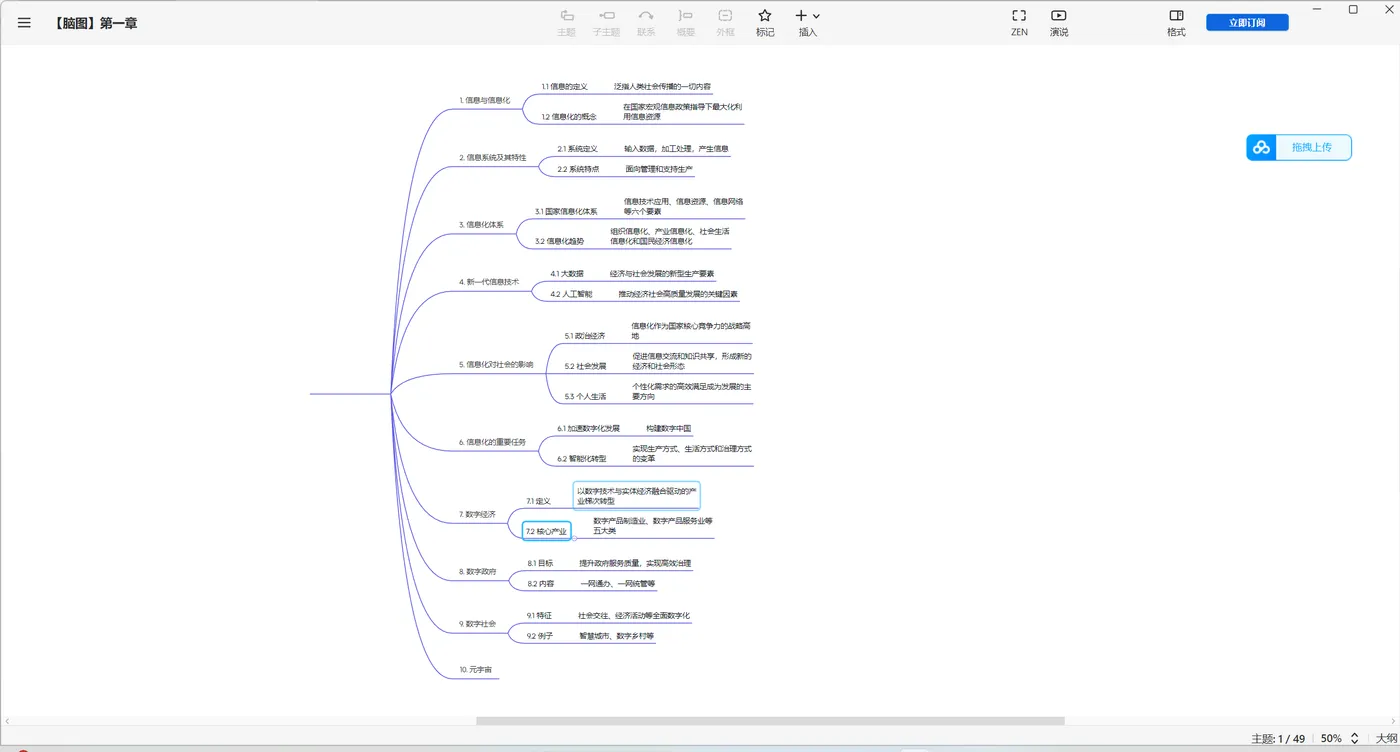This screenshot has height=752, width=1400.
Task: Select subtopic 5.3 个人生活
Action: point(585,397)
